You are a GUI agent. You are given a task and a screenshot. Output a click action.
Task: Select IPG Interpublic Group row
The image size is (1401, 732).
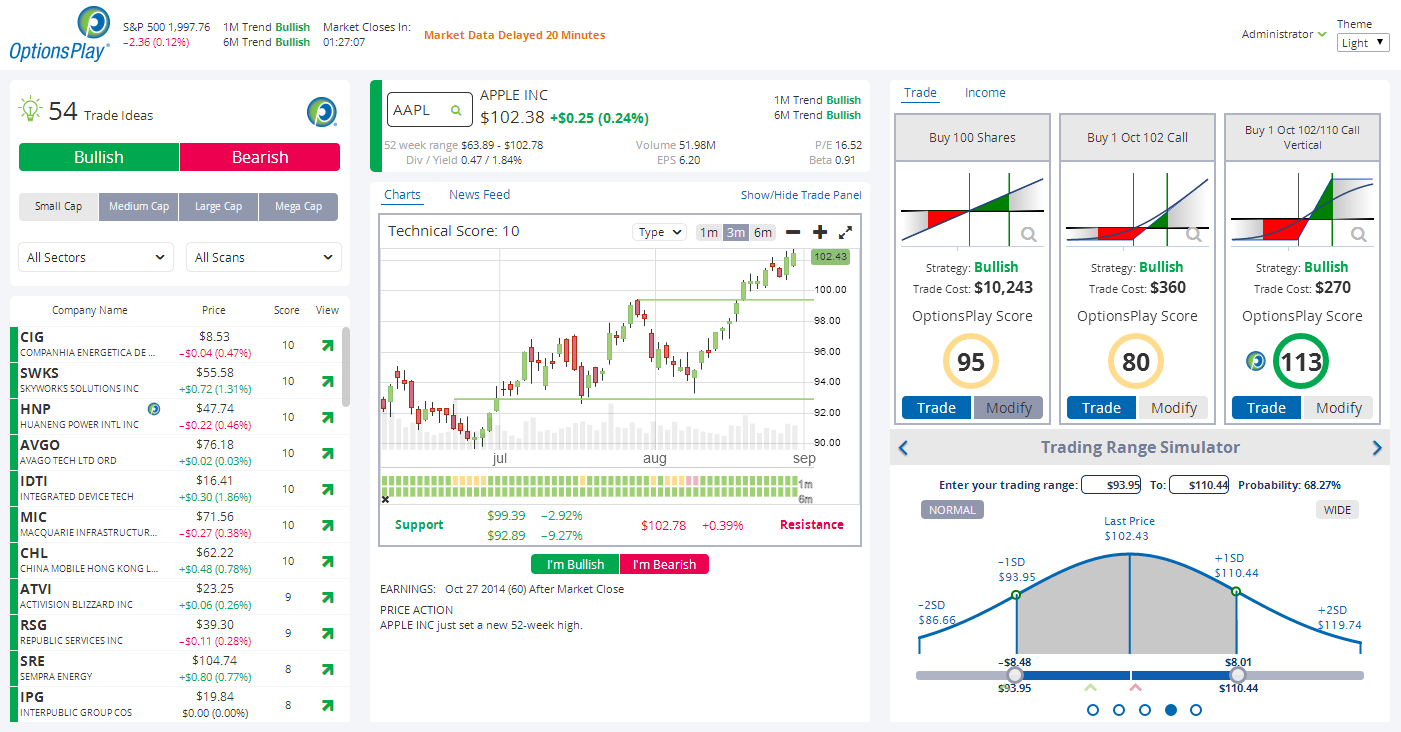click(x=176, y=705)
